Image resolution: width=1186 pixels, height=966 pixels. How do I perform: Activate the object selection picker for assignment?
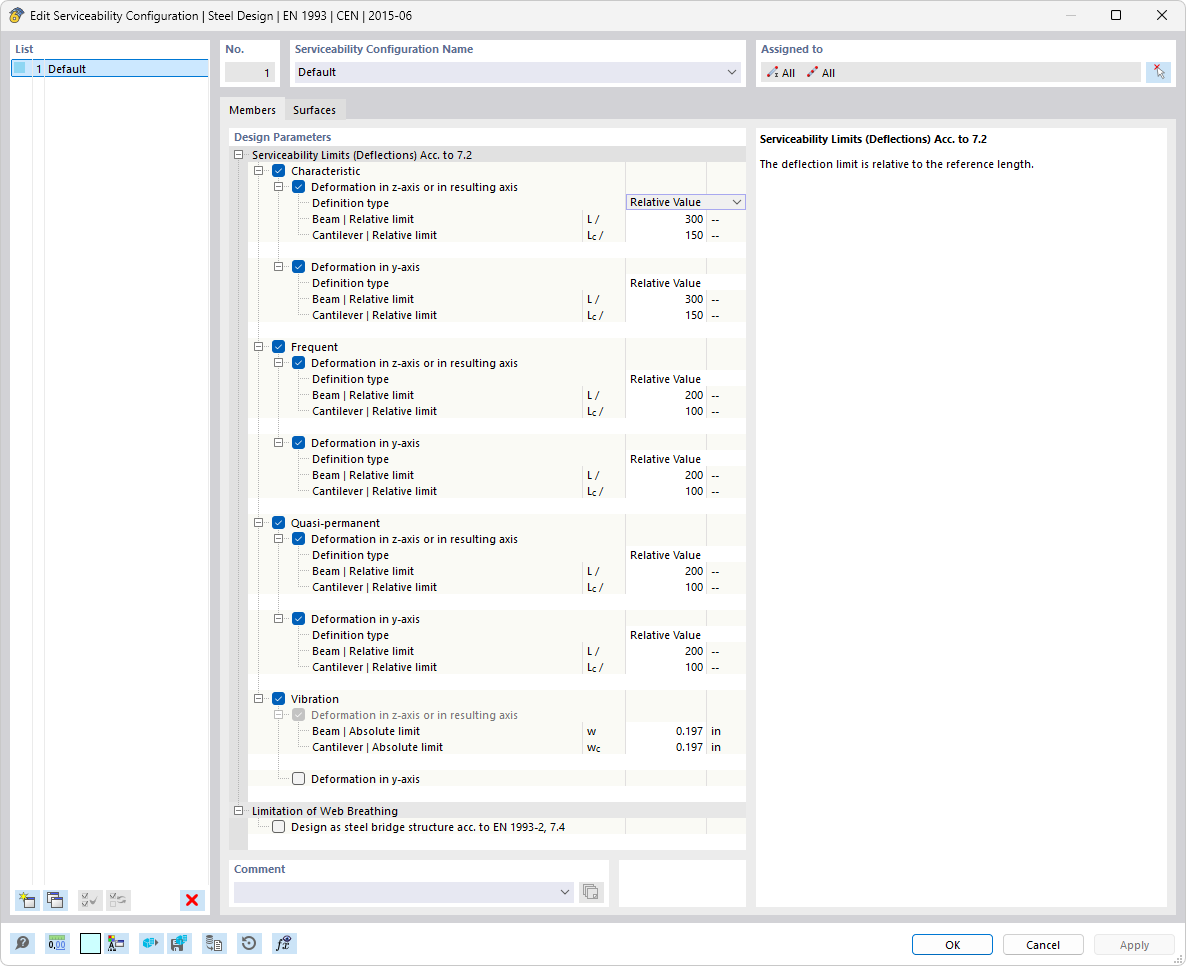tap(1158, 71)
